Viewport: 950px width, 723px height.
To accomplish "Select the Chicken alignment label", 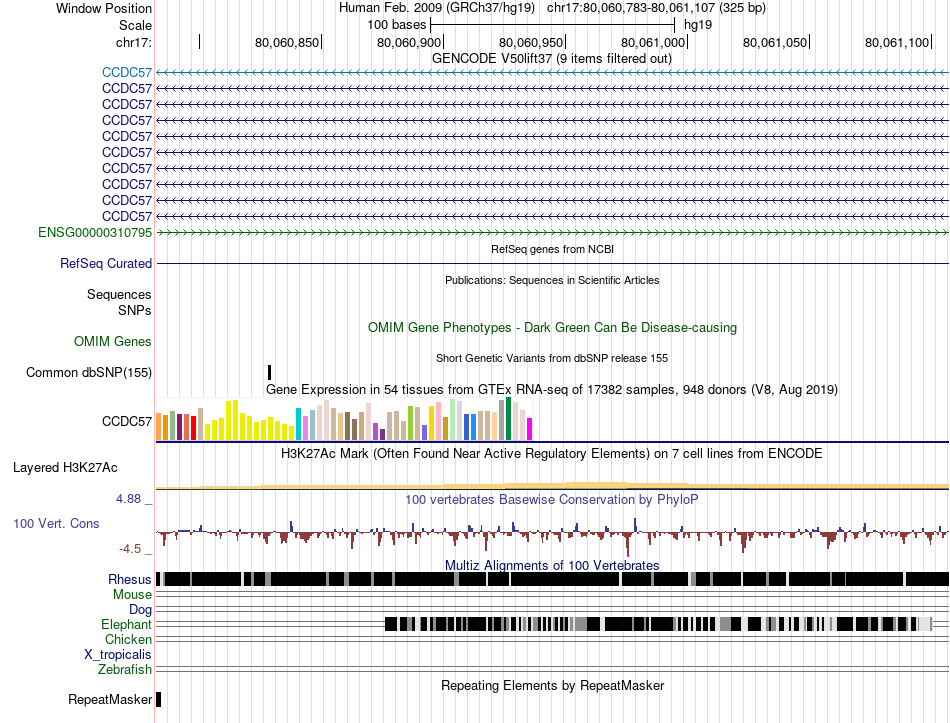I will coord(128,640).
